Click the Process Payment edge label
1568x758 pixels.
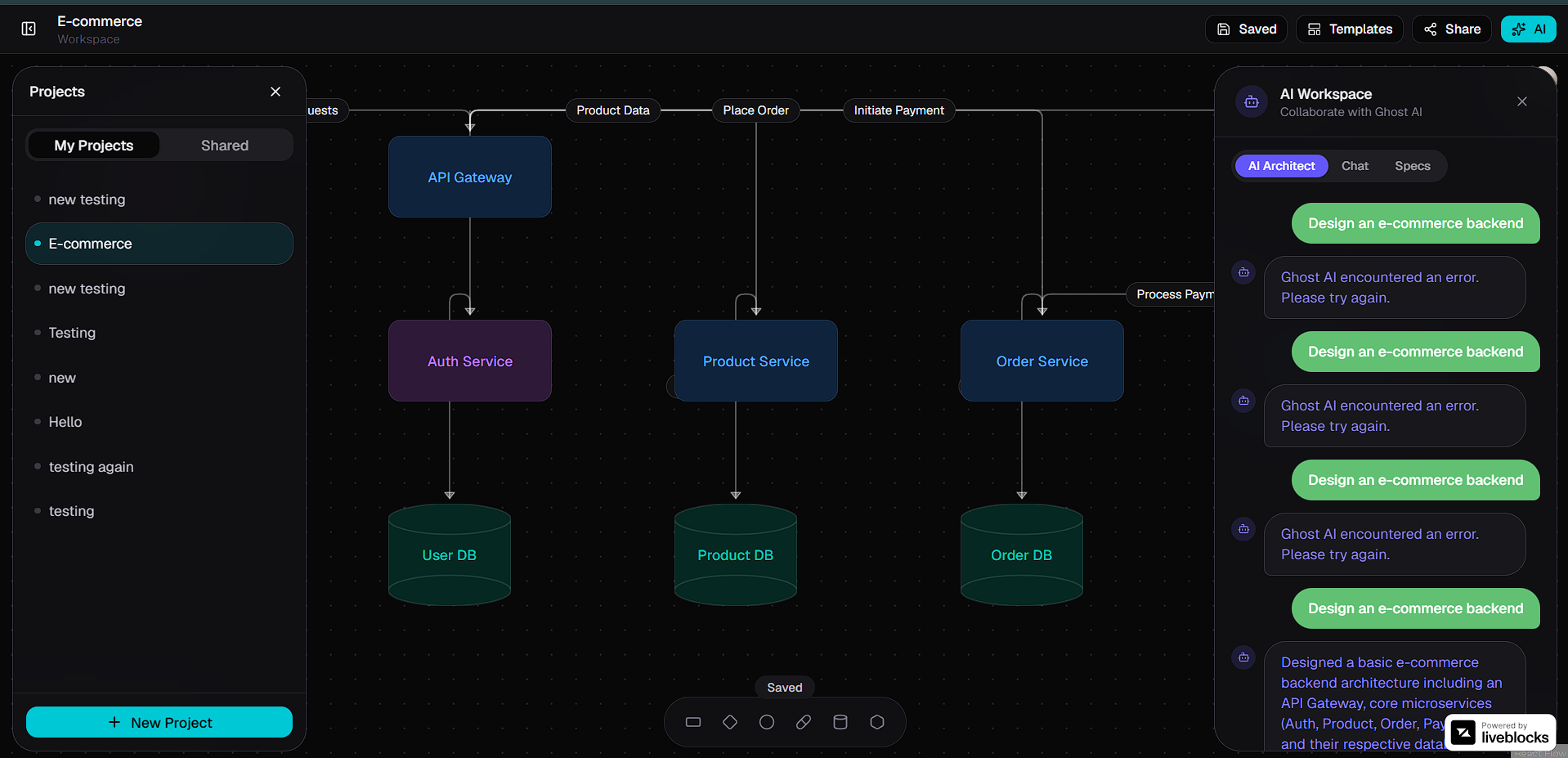pyautogui.click(x=1172, y=294)
